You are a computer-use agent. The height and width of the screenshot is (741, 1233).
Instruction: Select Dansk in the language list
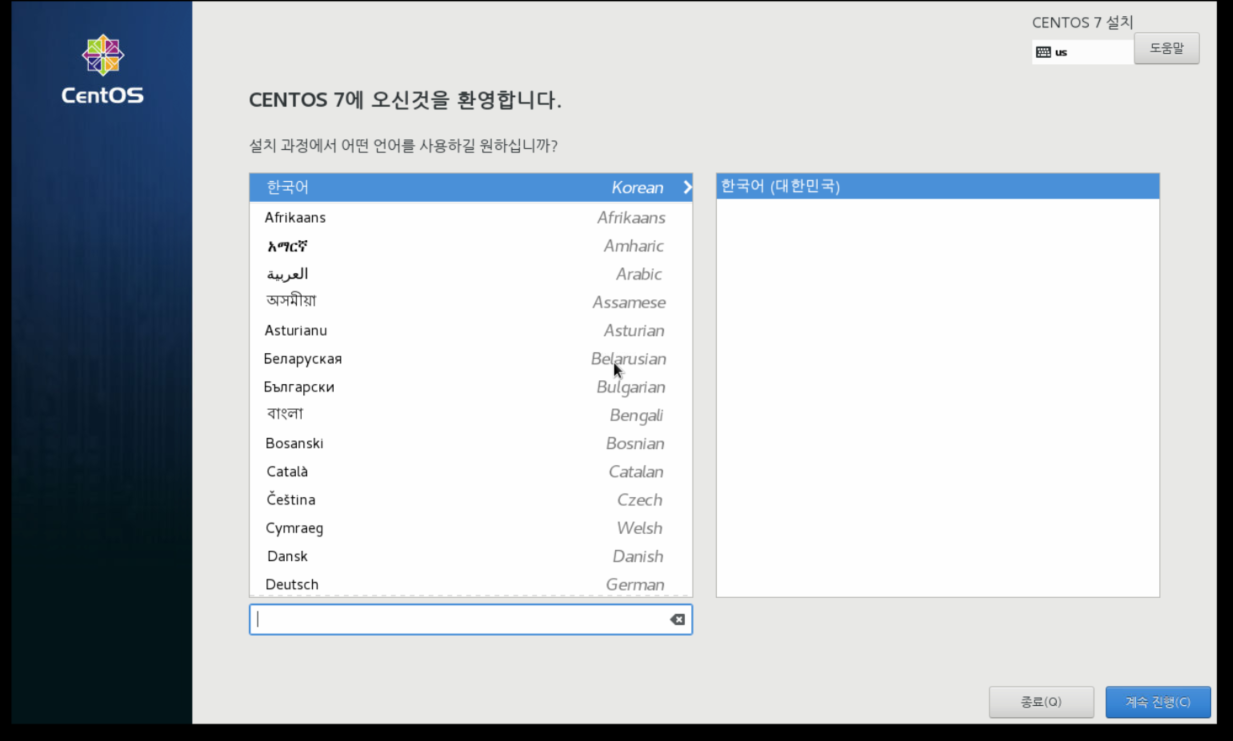(x=471, y=556)
